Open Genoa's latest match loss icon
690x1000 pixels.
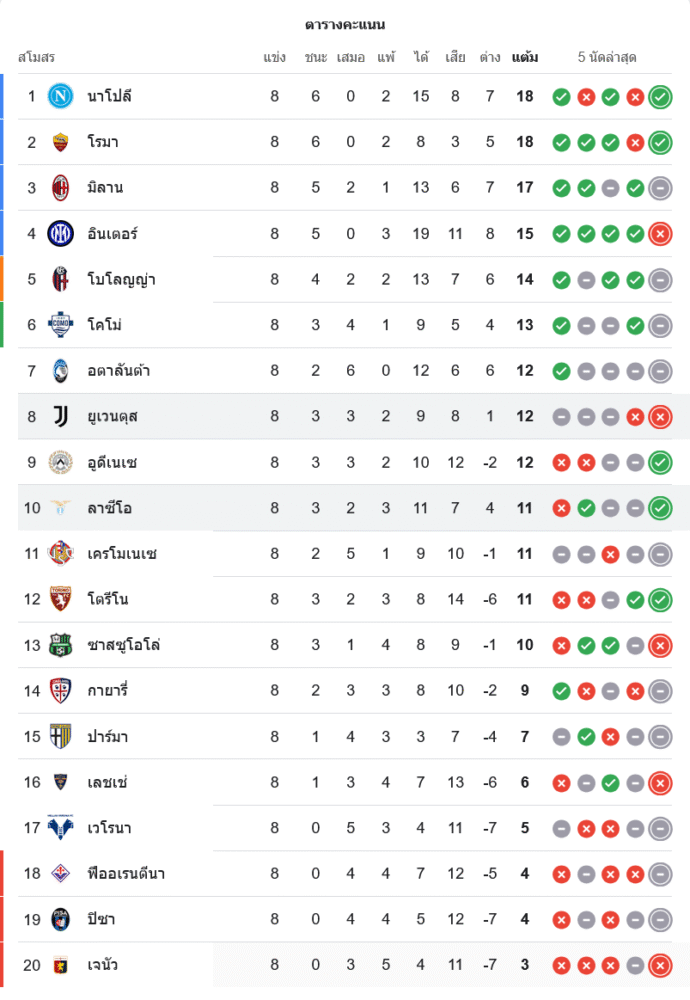pos(659,965)
